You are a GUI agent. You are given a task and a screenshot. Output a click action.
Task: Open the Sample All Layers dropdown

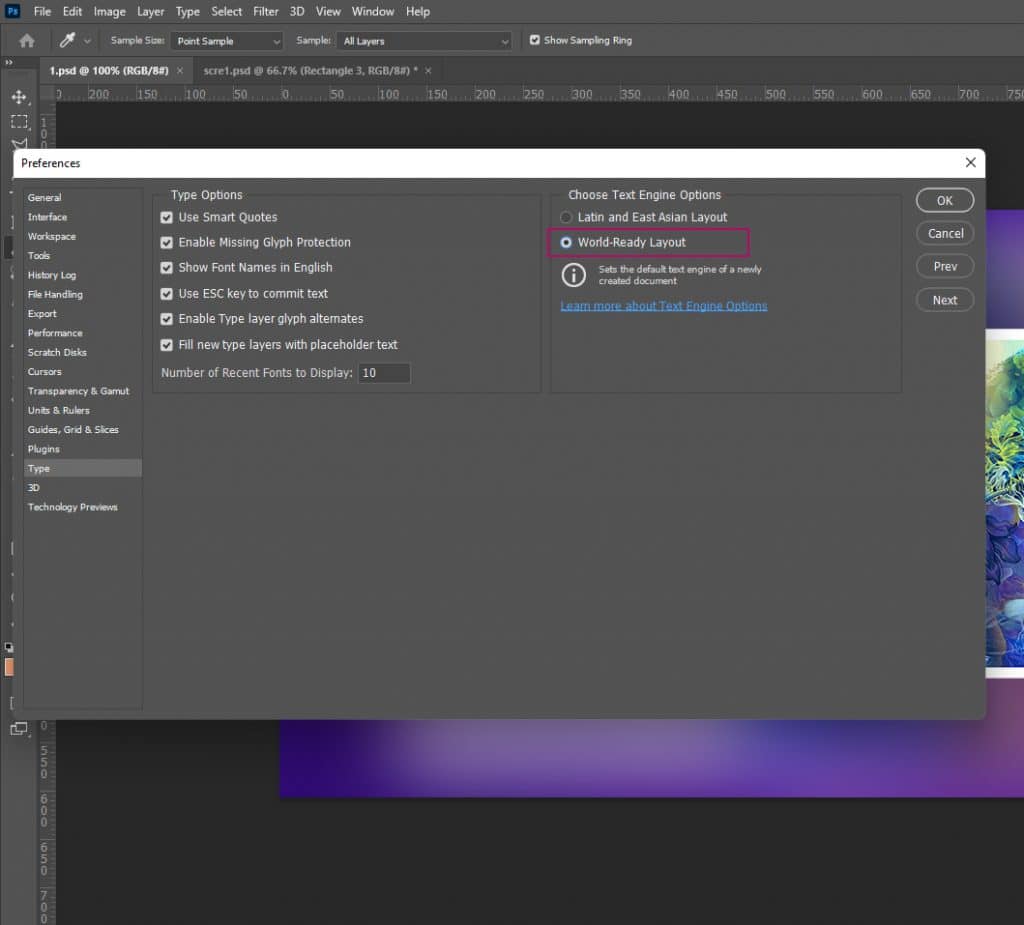coord(424,41)
